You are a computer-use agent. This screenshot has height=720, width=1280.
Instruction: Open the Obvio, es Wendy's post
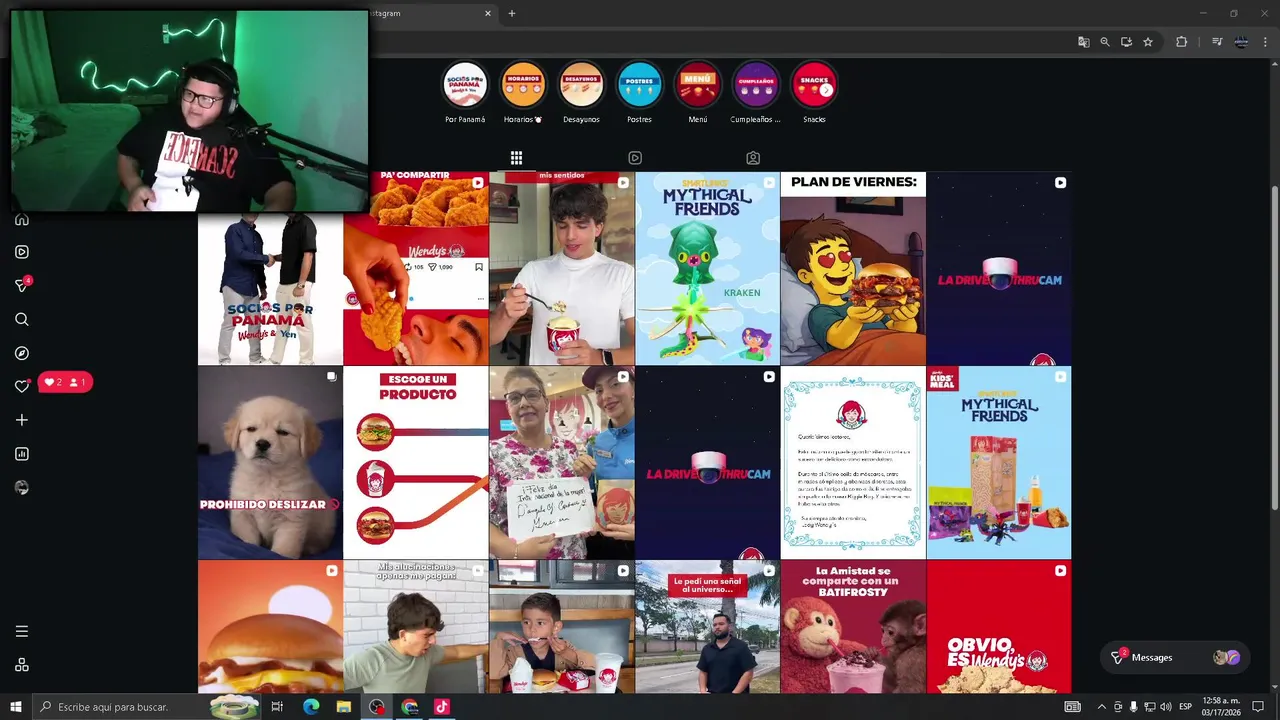coord(999,626)
